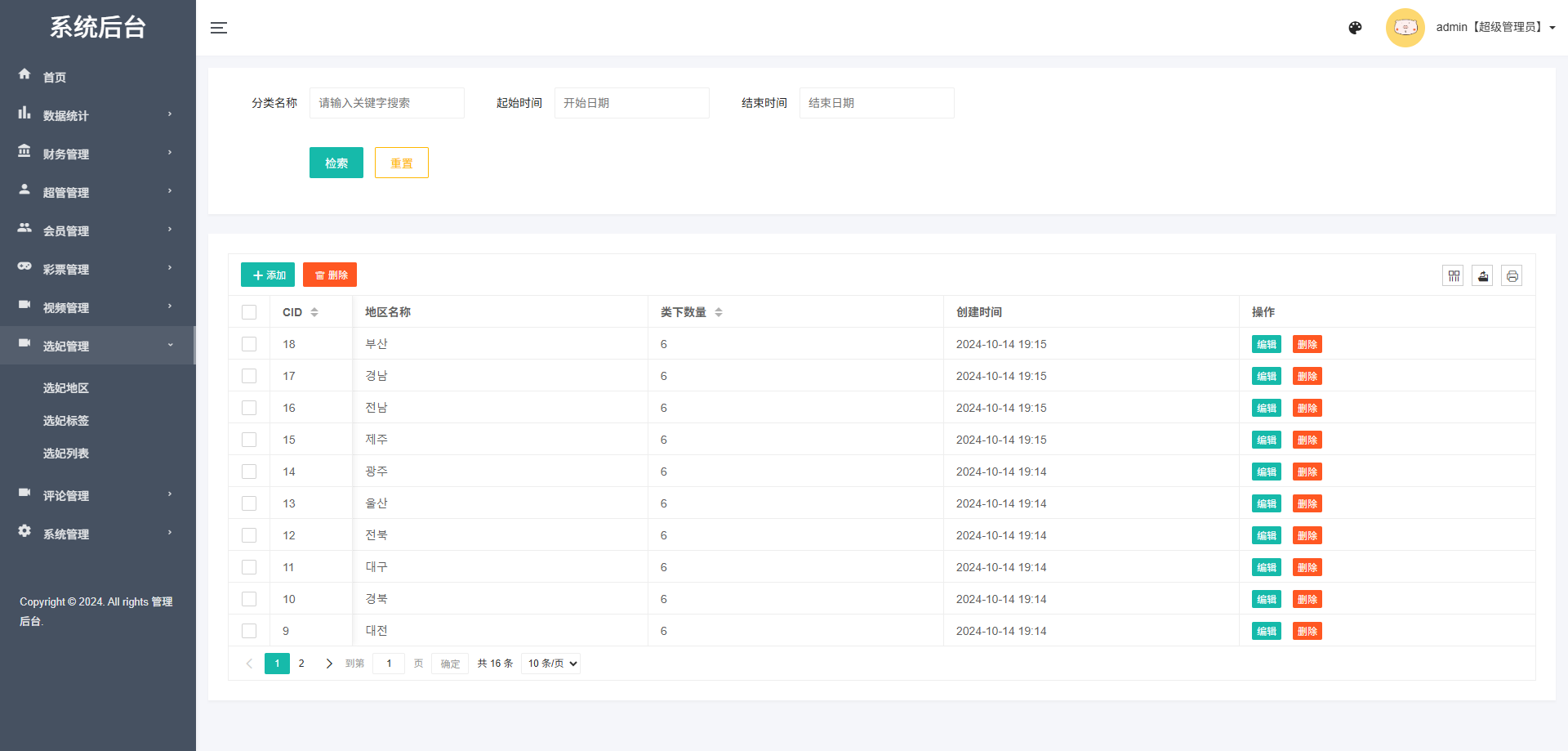This screenshot has width=1568, height=751.
Task: Sort the table by CID column
Action: [314, 311]
